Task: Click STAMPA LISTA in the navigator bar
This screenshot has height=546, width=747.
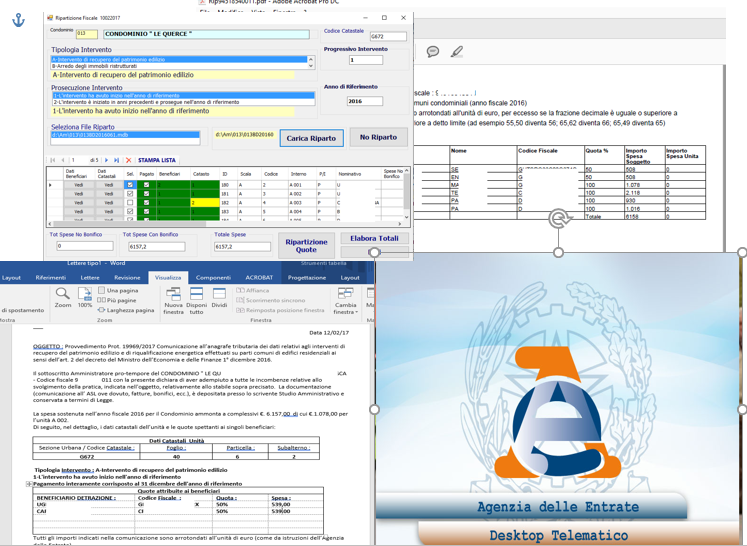Action: (157, 160)
